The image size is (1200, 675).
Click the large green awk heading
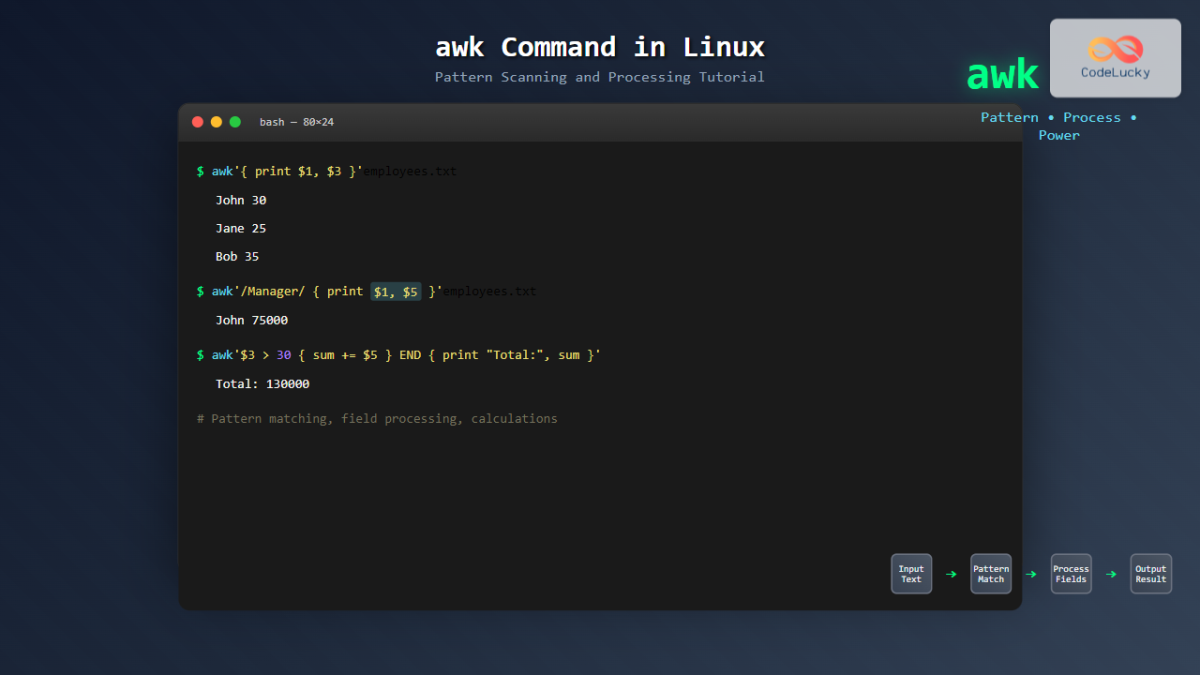[x=1002, y=75]
